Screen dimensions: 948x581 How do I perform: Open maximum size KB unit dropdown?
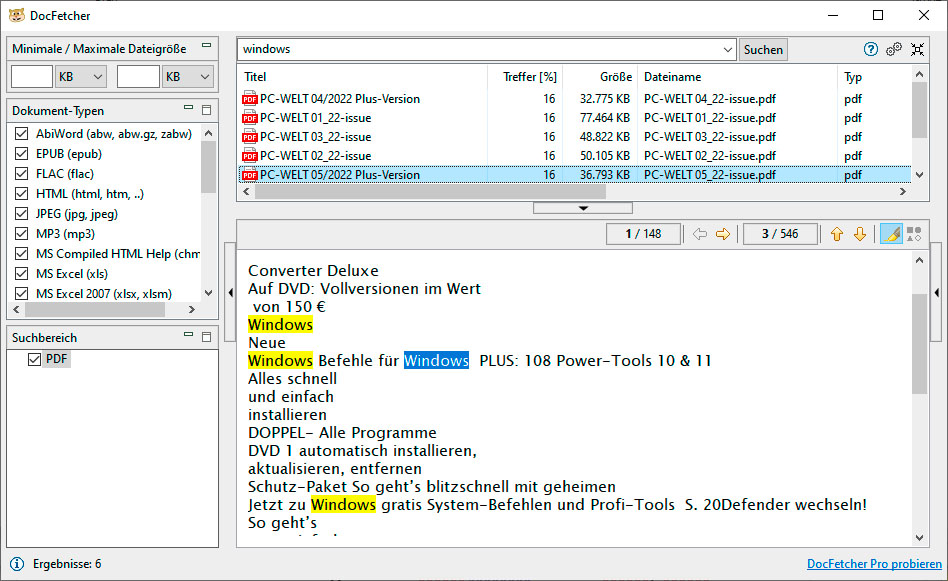click(188, 77)
